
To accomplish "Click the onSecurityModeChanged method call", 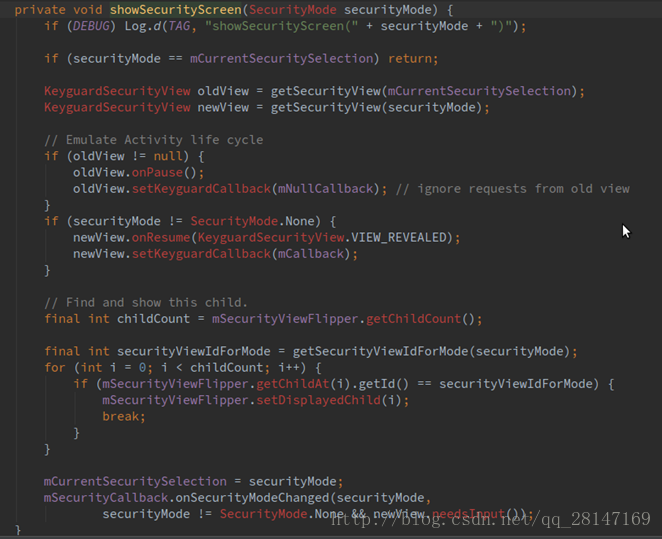I will click(x=252, y=498).
